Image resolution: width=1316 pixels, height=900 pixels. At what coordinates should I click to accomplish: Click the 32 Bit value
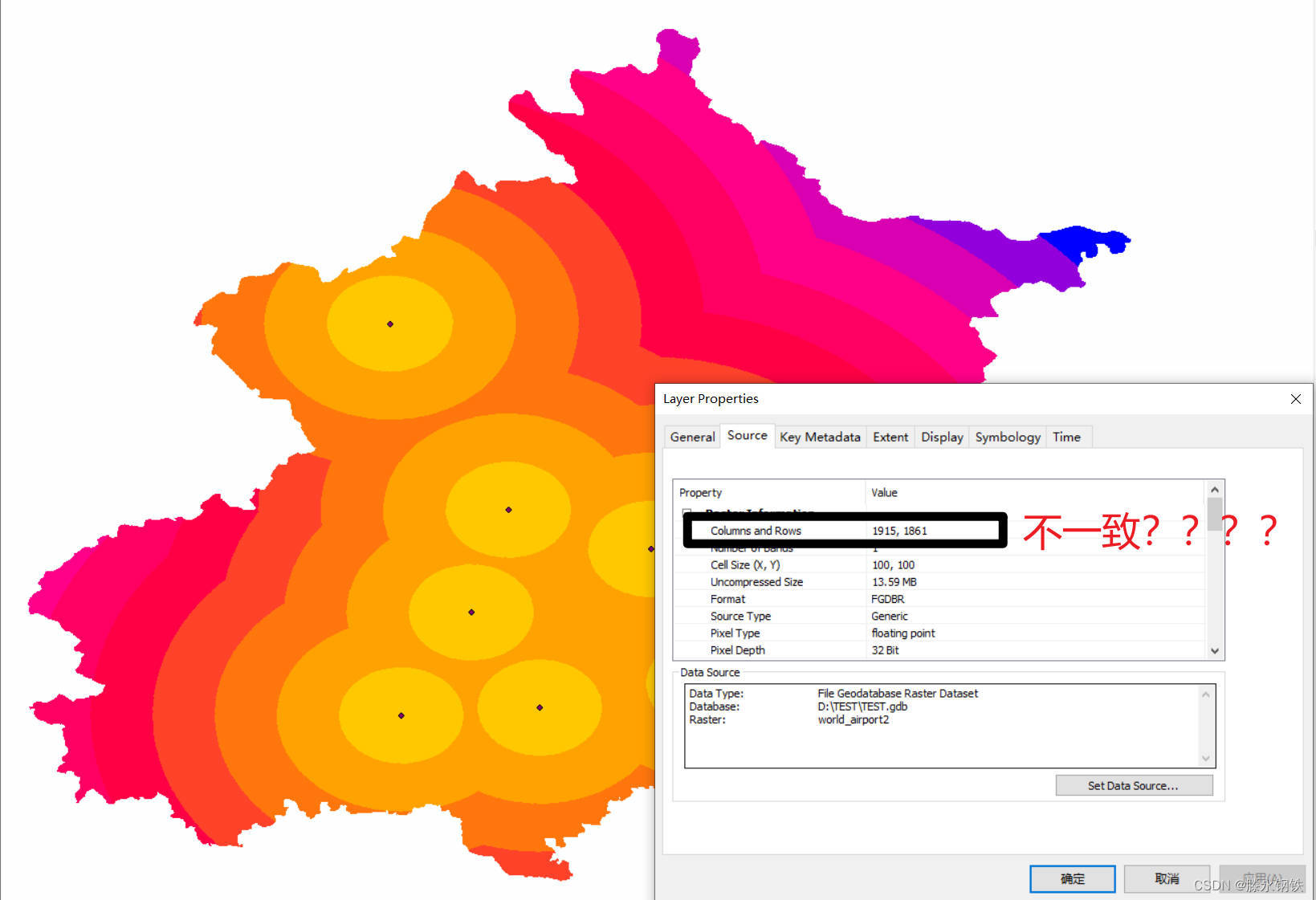coord(885,650)
